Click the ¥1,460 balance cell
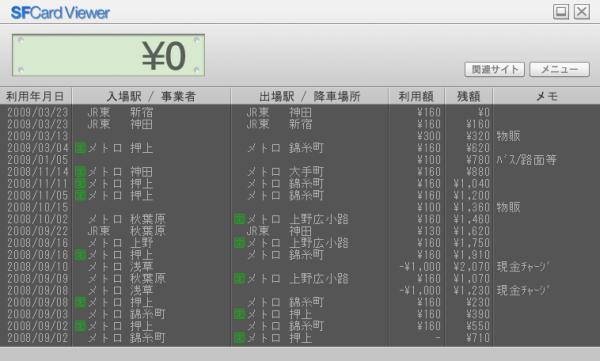This screenshot has width=600, height=361. 471,219
